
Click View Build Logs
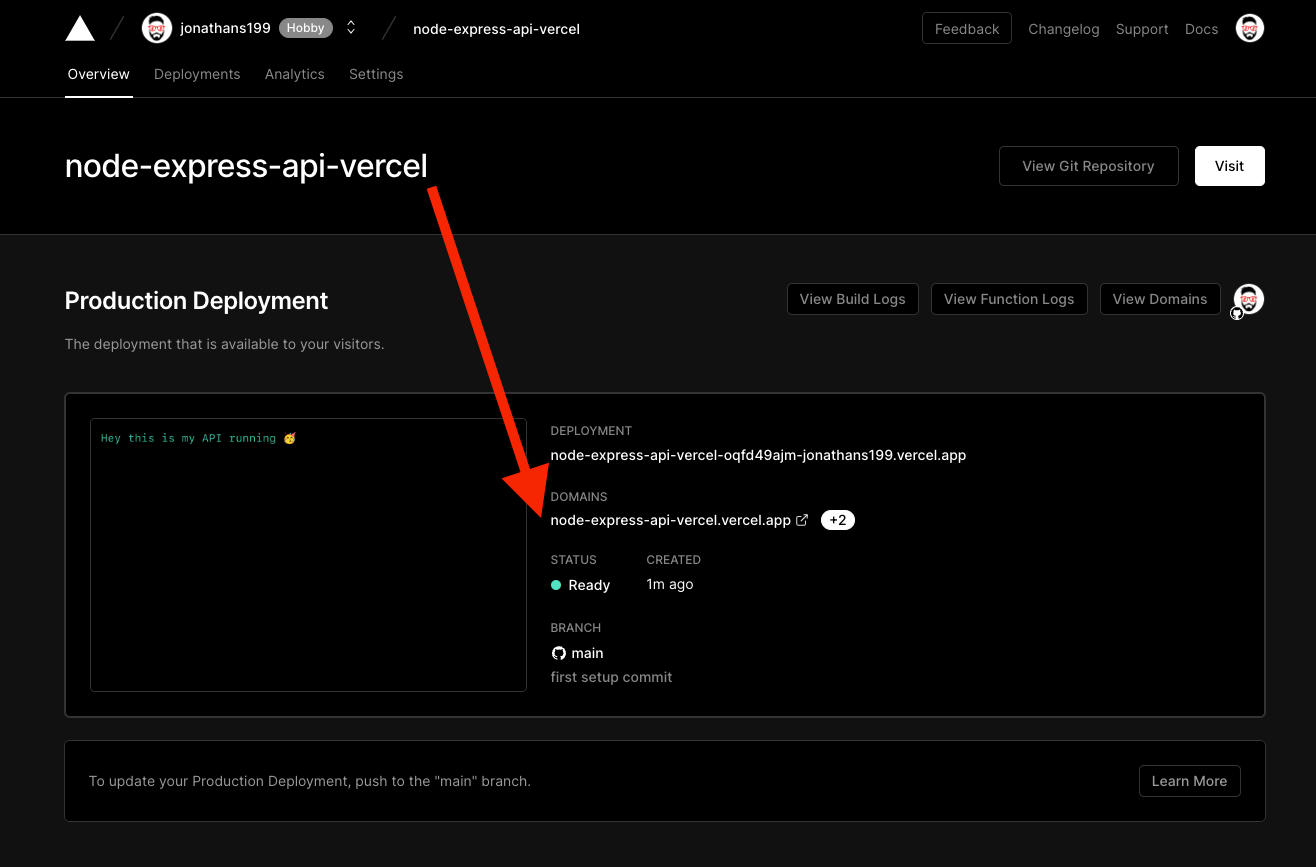(x=852, y=299)
